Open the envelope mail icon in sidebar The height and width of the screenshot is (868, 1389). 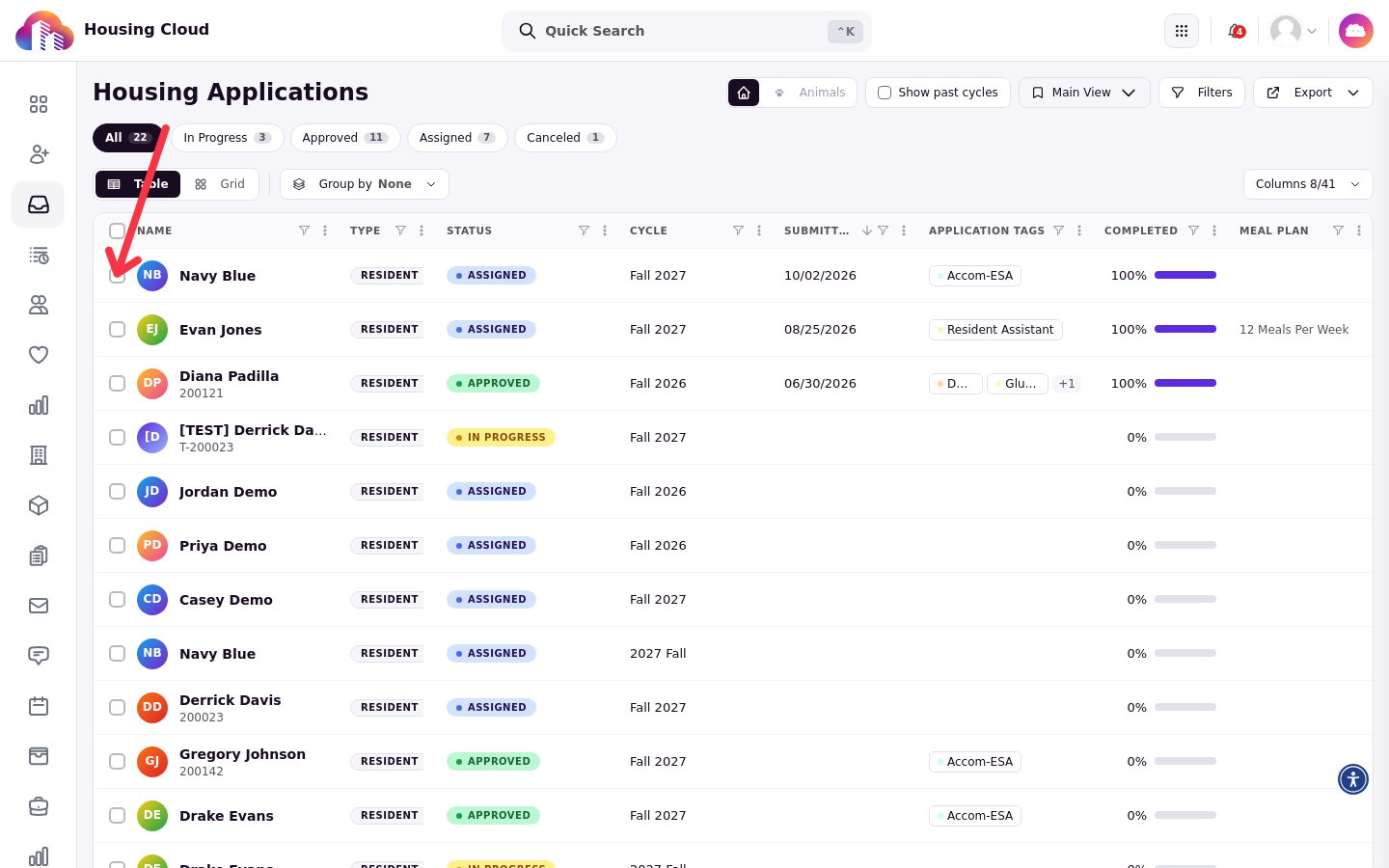(39, 606)
